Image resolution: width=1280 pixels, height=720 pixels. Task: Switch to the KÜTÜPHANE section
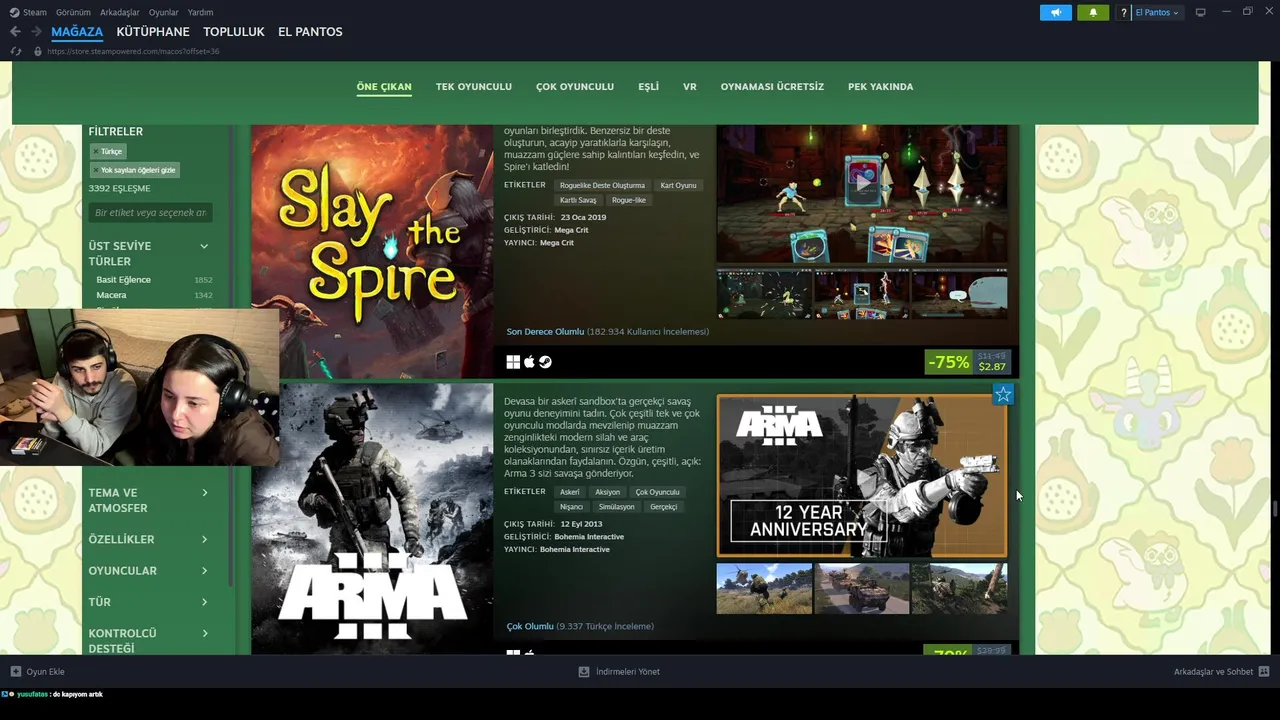[x=152, y=32]
